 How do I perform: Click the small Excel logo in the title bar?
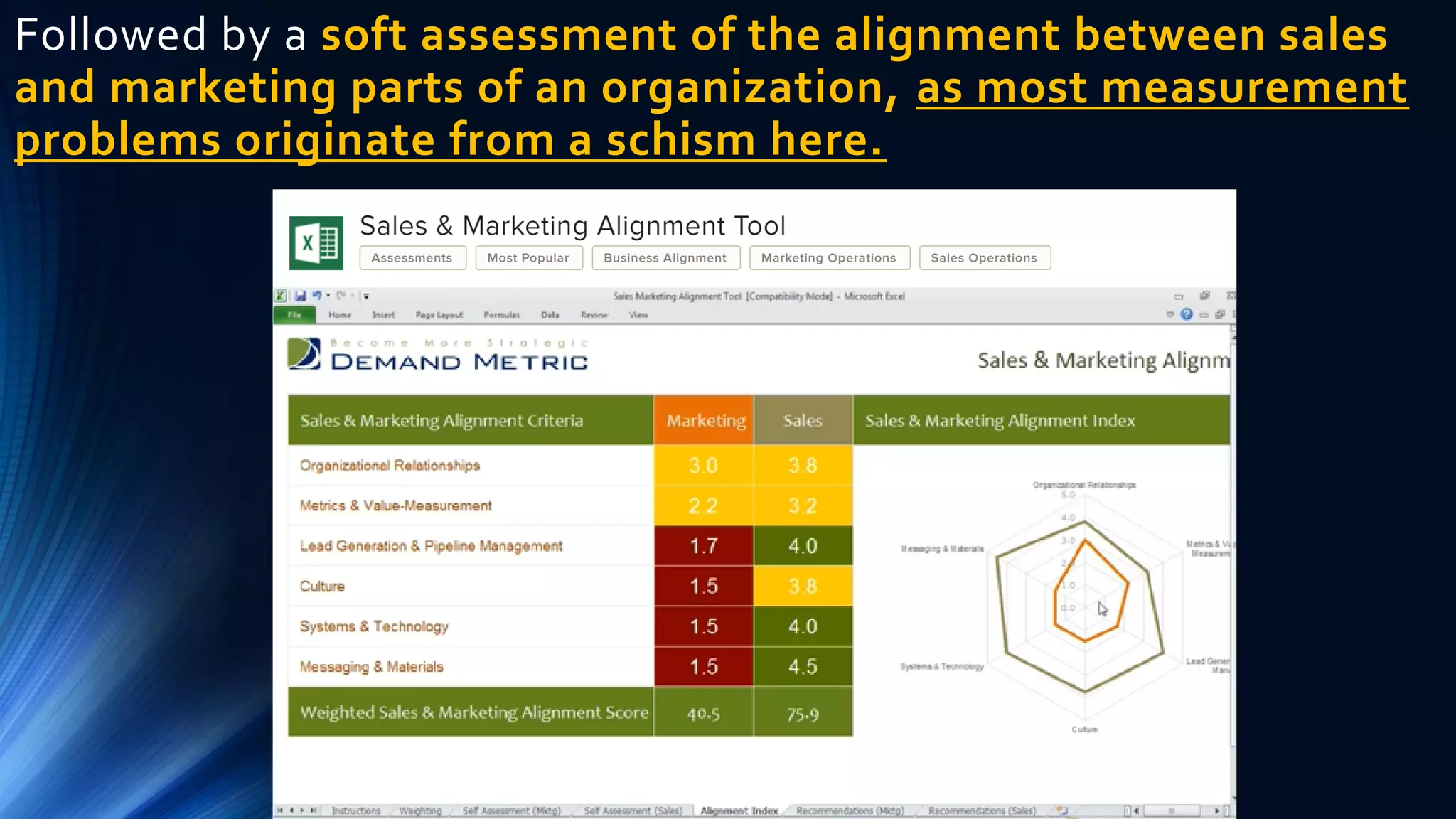[x=281, y=296]
